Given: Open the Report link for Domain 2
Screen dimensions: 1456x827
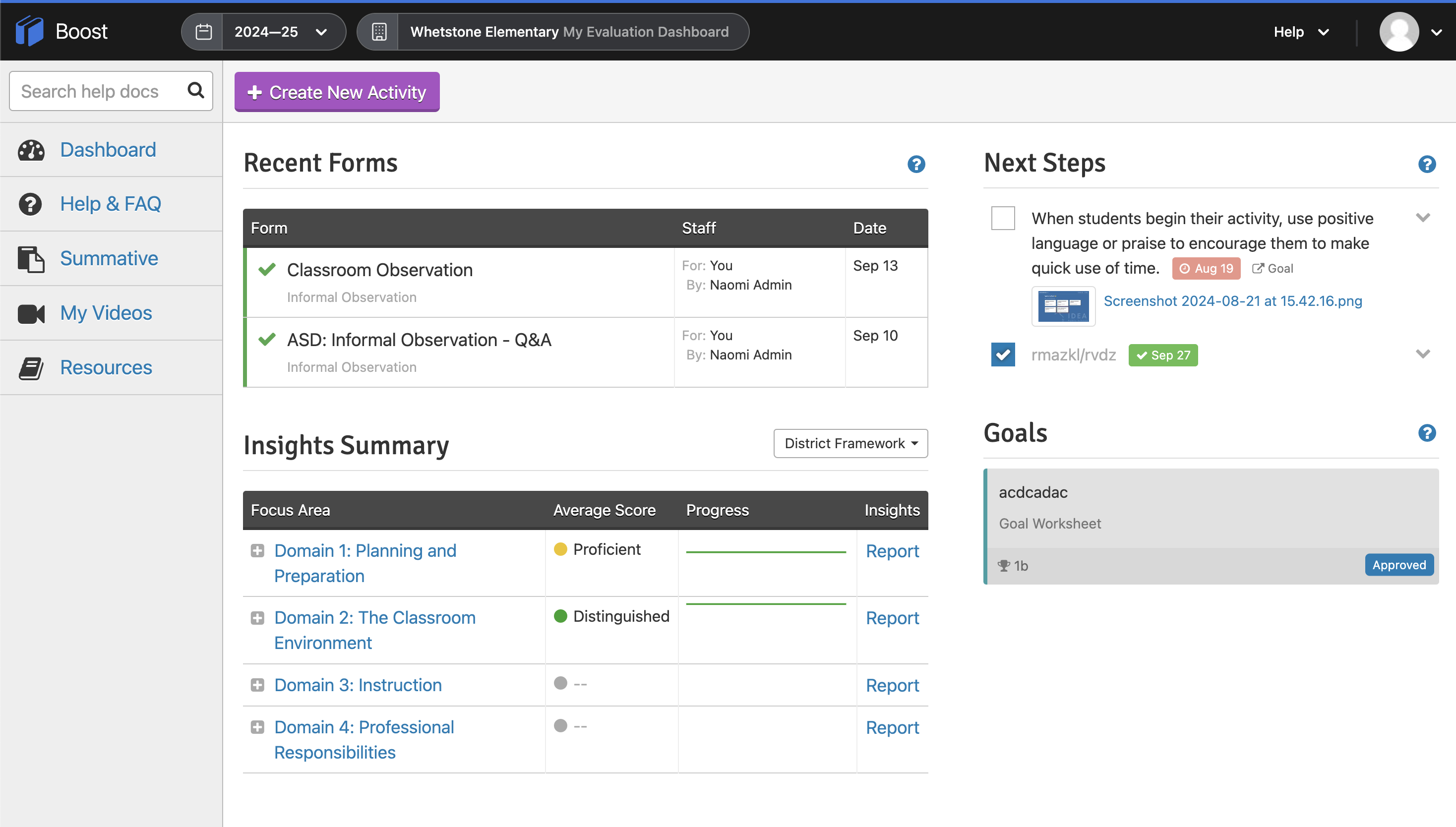Looking at the screenshot, I should (892, 618).
